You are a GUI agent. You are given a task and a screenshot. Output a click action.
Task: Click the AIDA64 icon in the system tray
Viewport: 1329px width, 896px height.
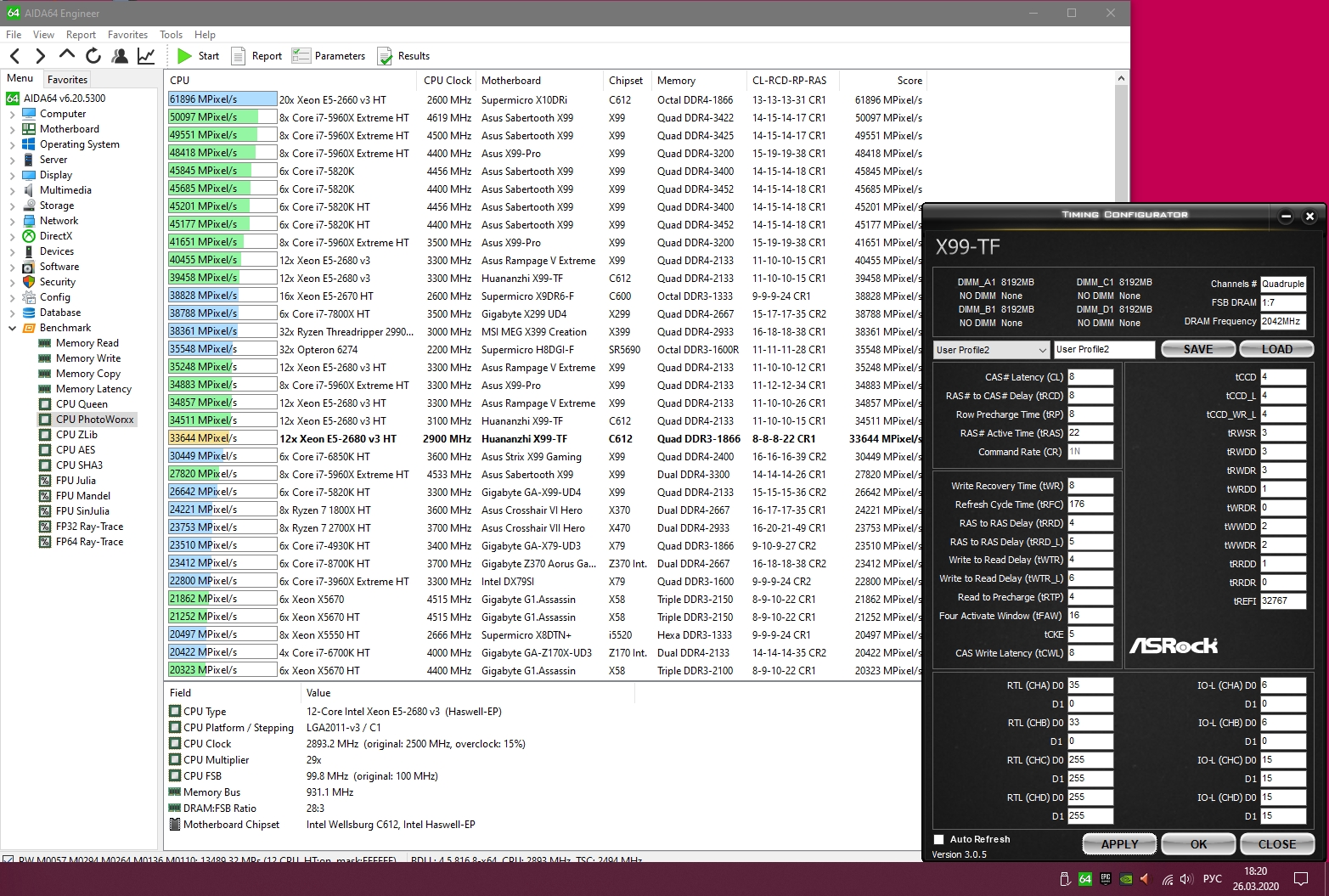[1084, 879]
